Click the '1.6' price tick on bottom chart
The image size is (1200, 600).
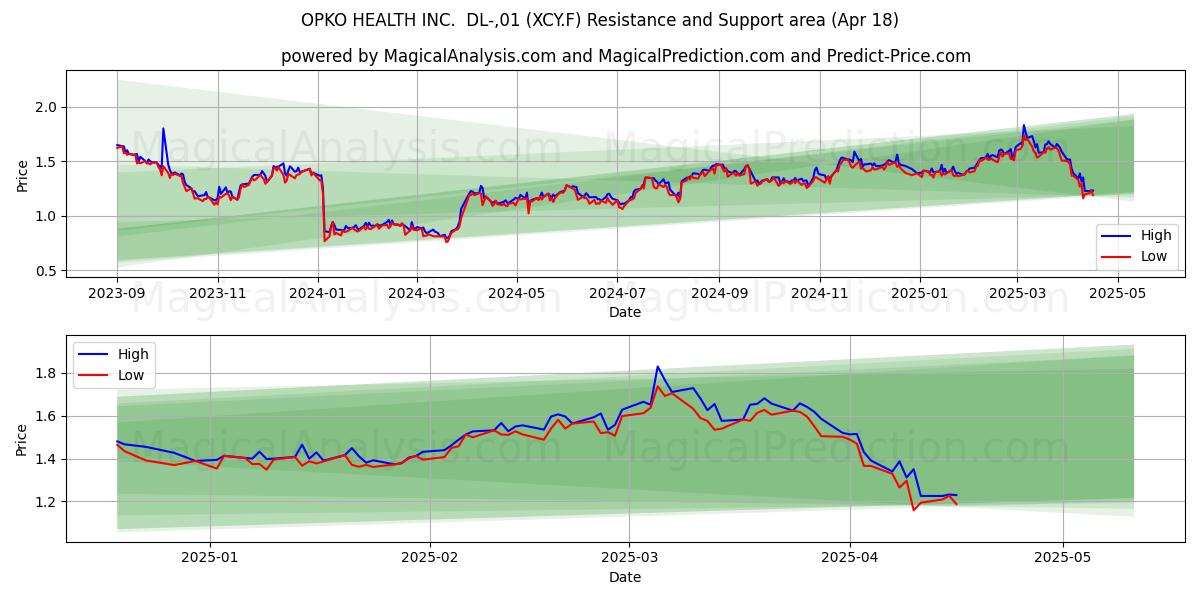(x=48, y=416)
